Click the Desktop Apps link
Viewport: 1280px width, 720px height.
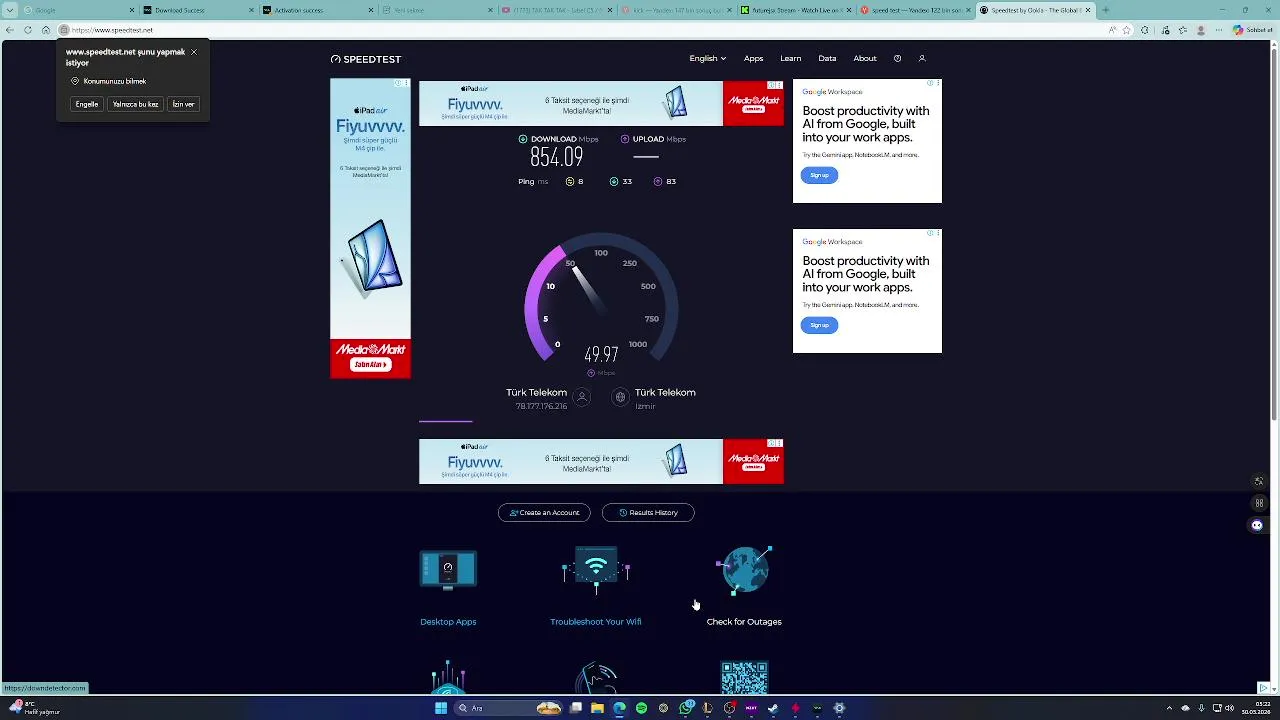click(x=448, y=622)
